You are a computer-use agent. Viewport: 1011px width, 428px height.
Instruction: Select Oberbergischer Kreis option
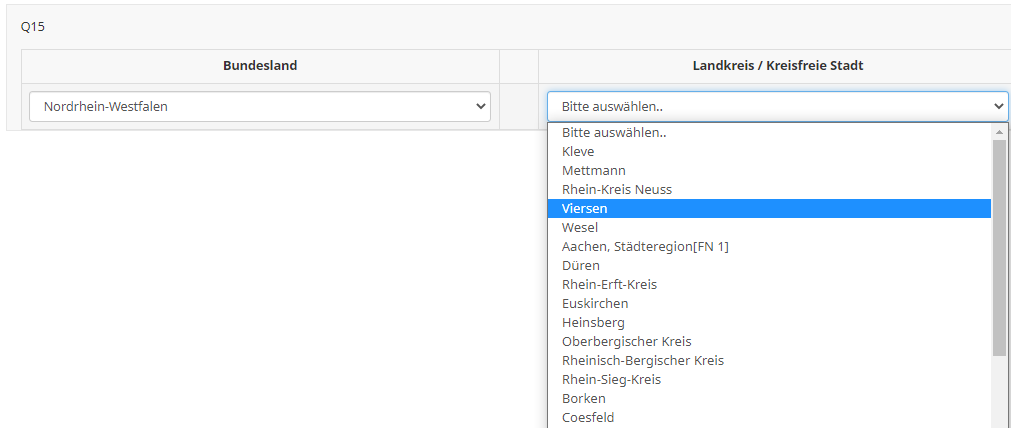(x=626, y=341)
